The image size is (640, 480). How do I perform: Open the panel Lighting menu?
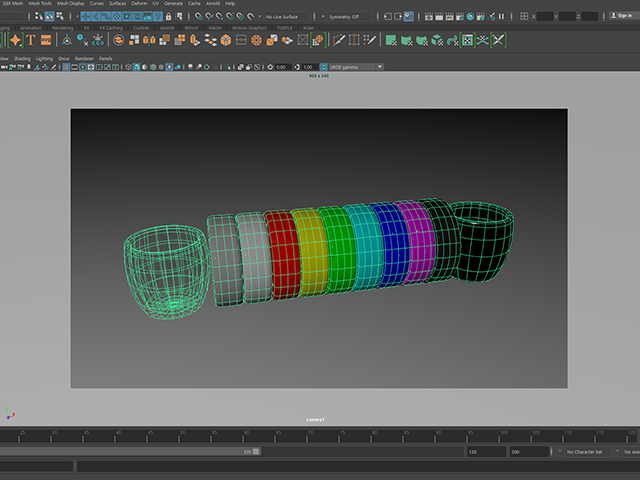[x=44, y=59]
